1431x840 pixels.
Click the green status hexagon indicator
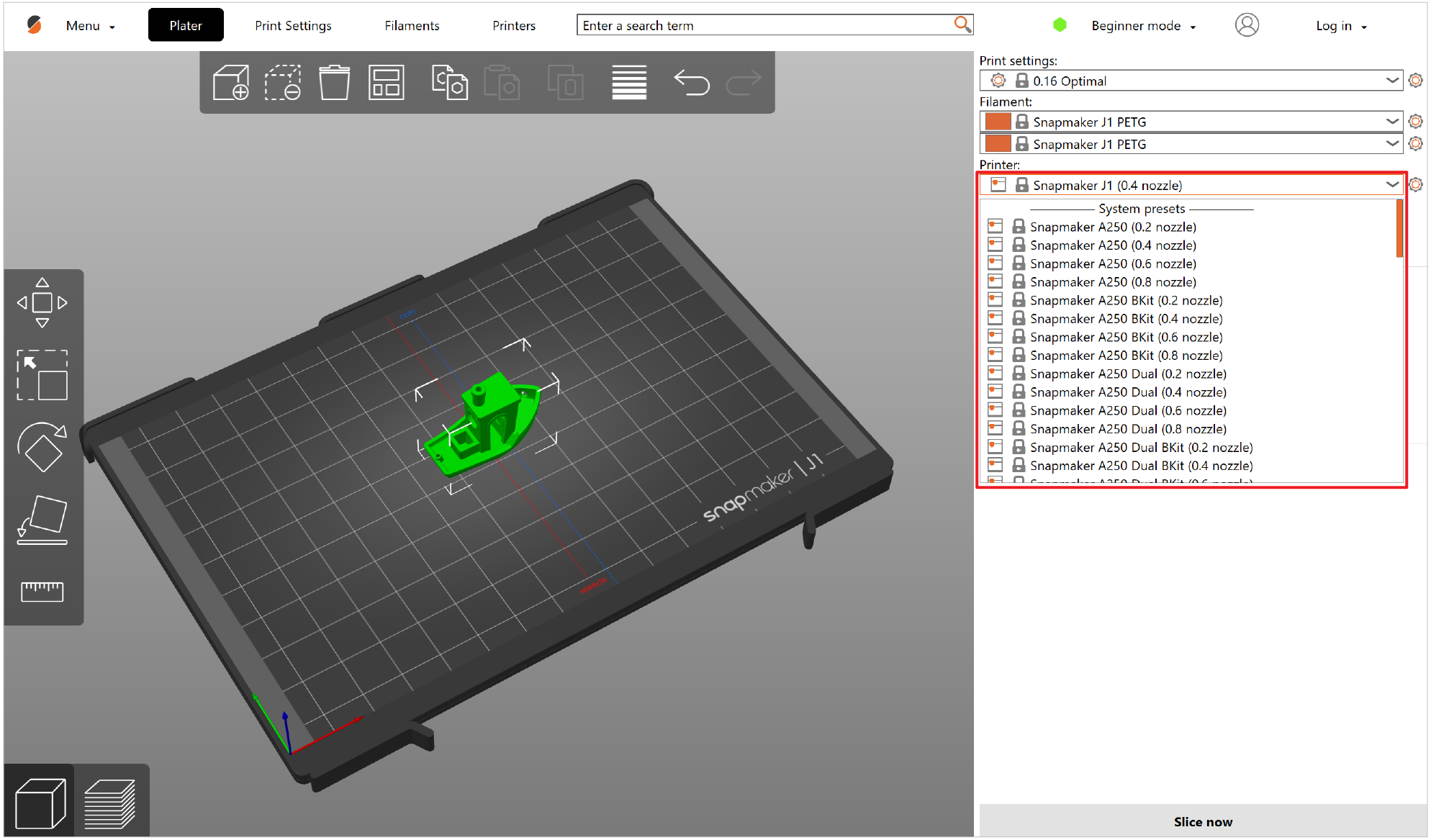point(1060,25)
